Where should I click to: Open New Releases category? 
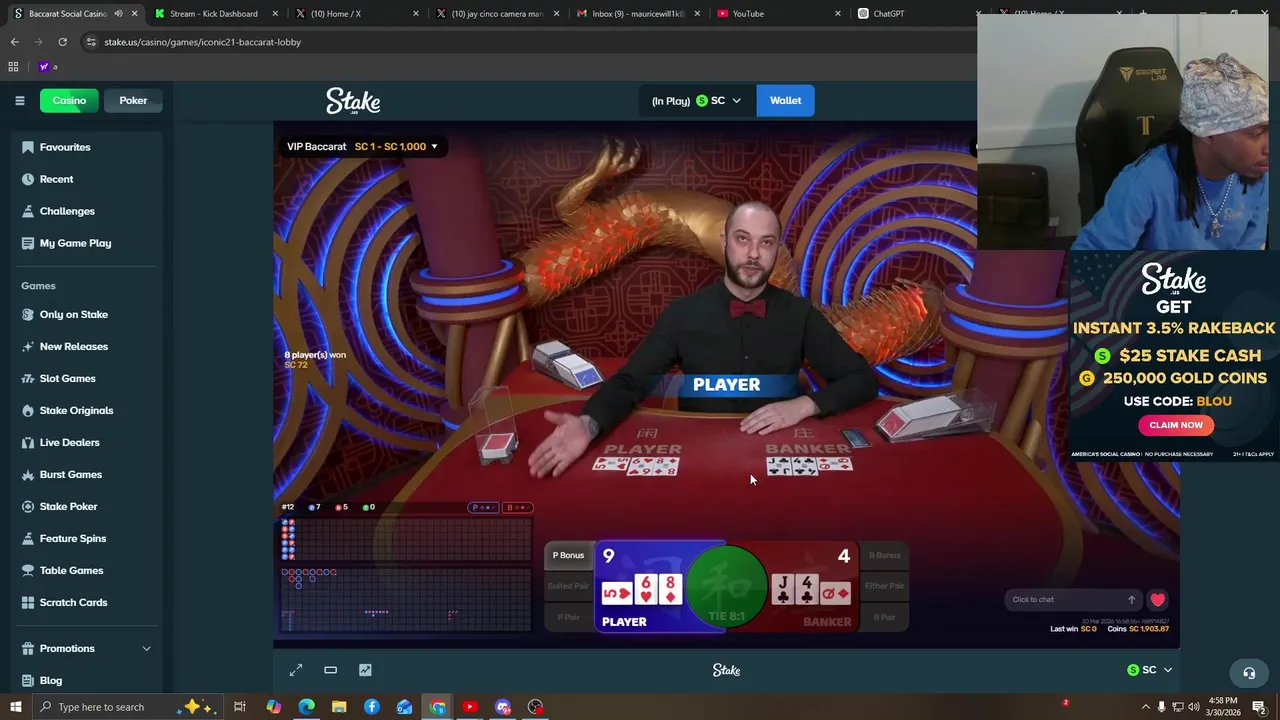point(73,346)
